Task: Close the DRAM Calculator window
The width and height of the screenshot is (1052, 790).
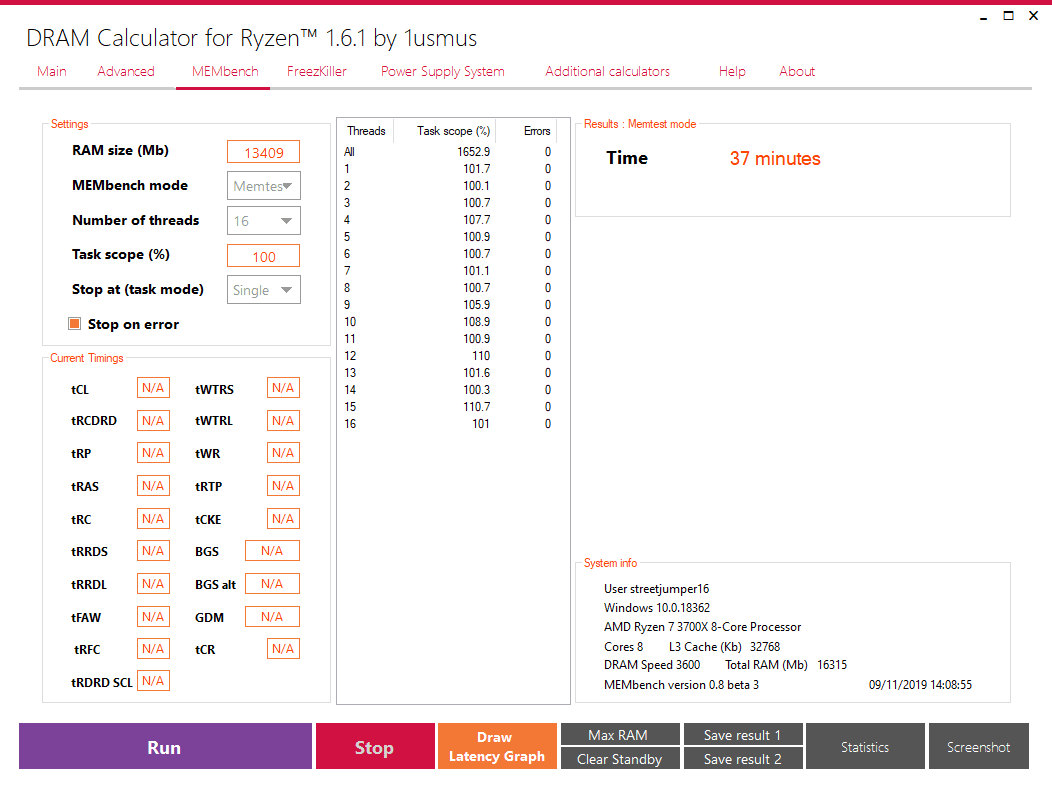Action: pyautogui.click(x=1033, y=15)
